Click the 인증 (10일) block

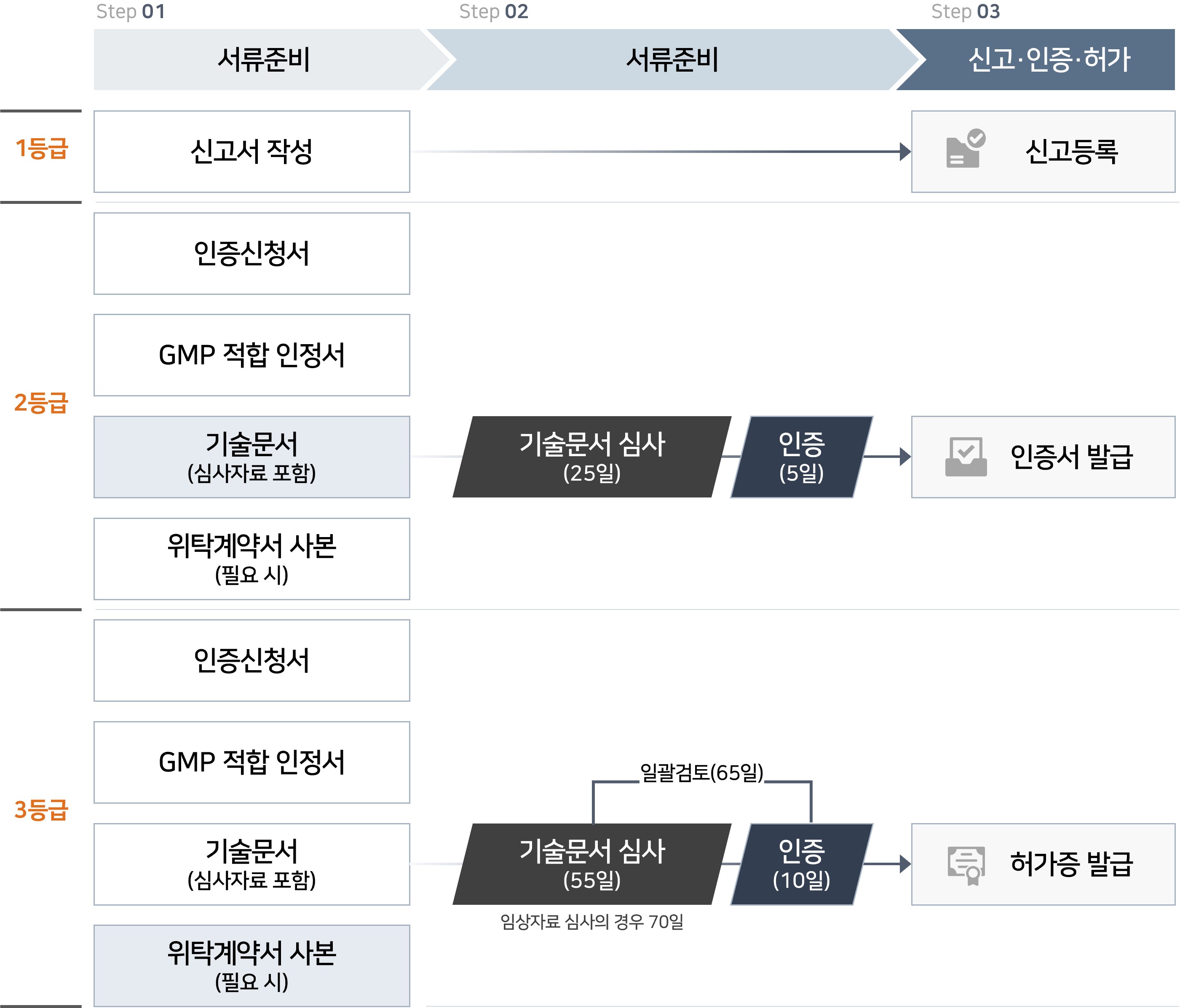(x=801, y=864)
